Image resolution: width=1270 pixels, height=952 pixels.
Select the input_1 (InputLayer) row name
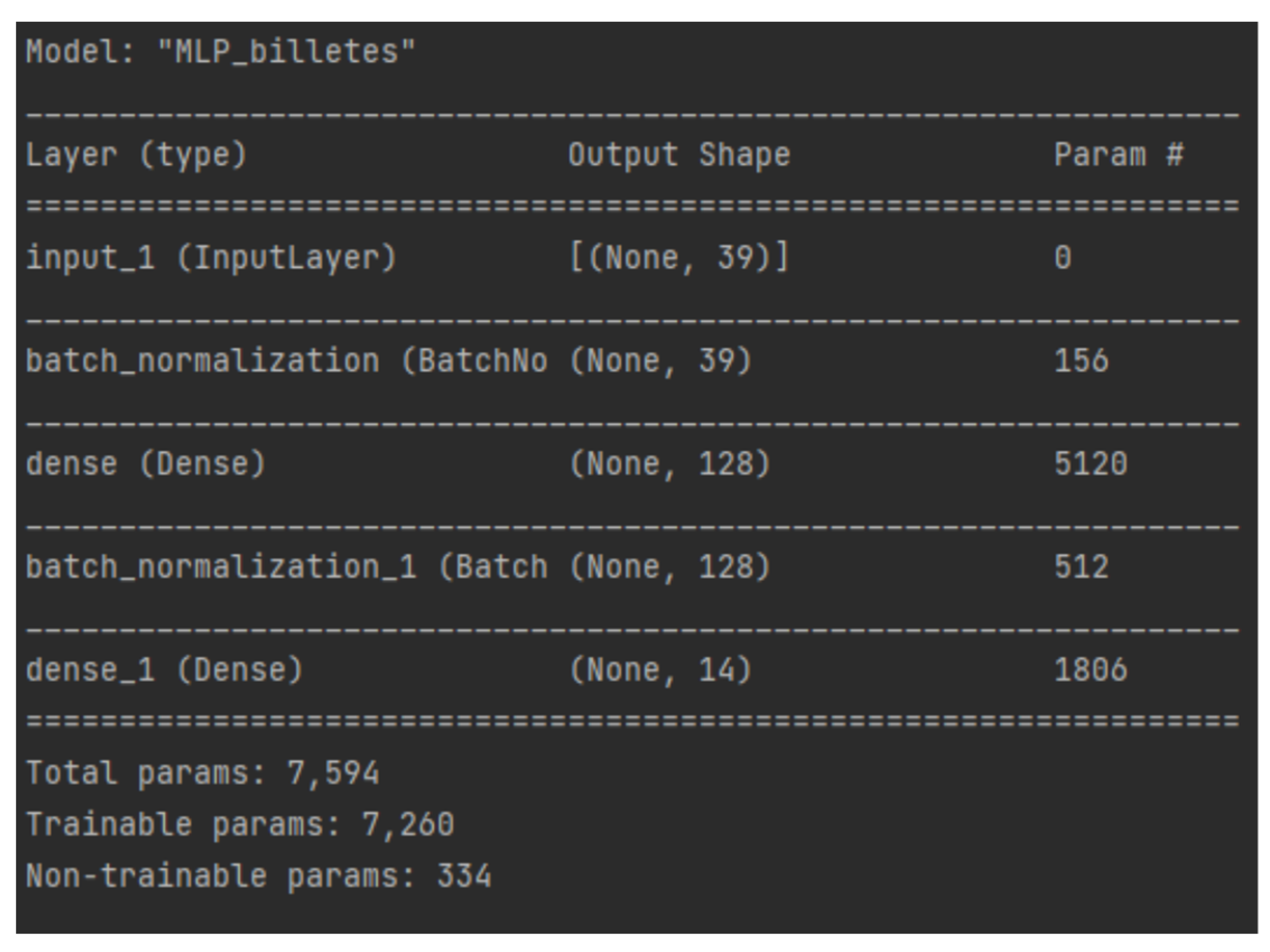pos(211,258)
